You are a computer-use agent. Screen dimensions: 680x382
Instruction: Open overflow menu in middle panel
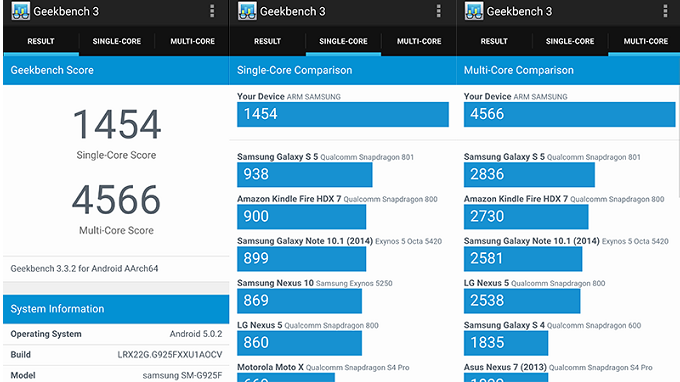click(x=438, y=11)
